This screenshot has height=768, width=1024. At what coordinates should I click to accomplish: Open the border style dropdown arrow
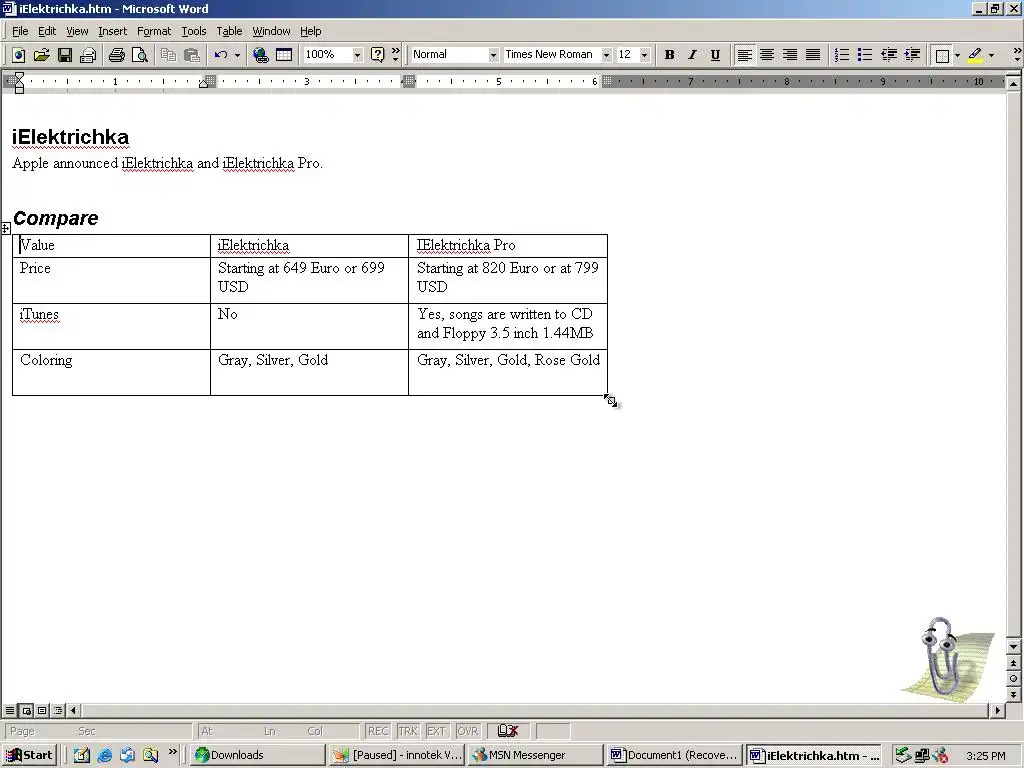click(957, 55)
